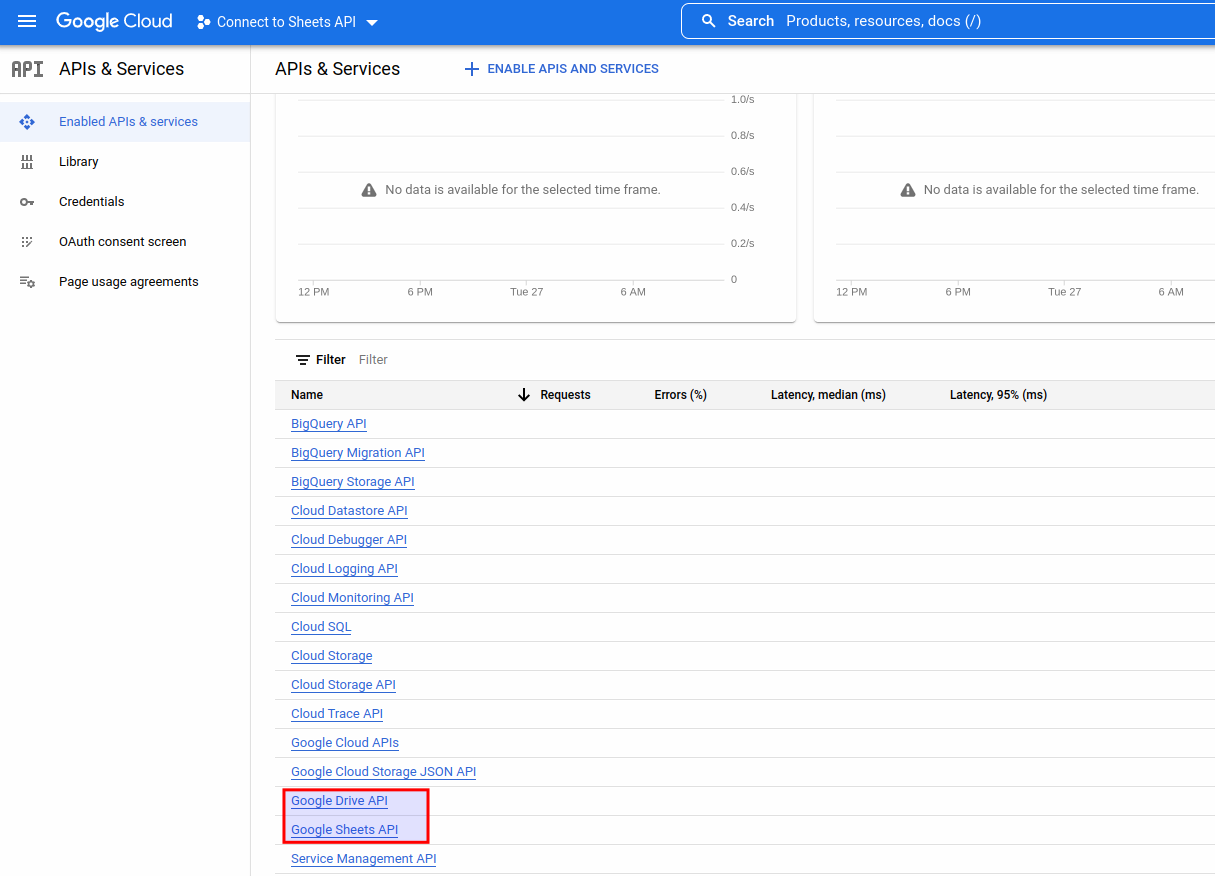Open the Cloud Storage API link
This screenshot has height=876, width=1215.
pyautogui.click(x=343, y=685)
